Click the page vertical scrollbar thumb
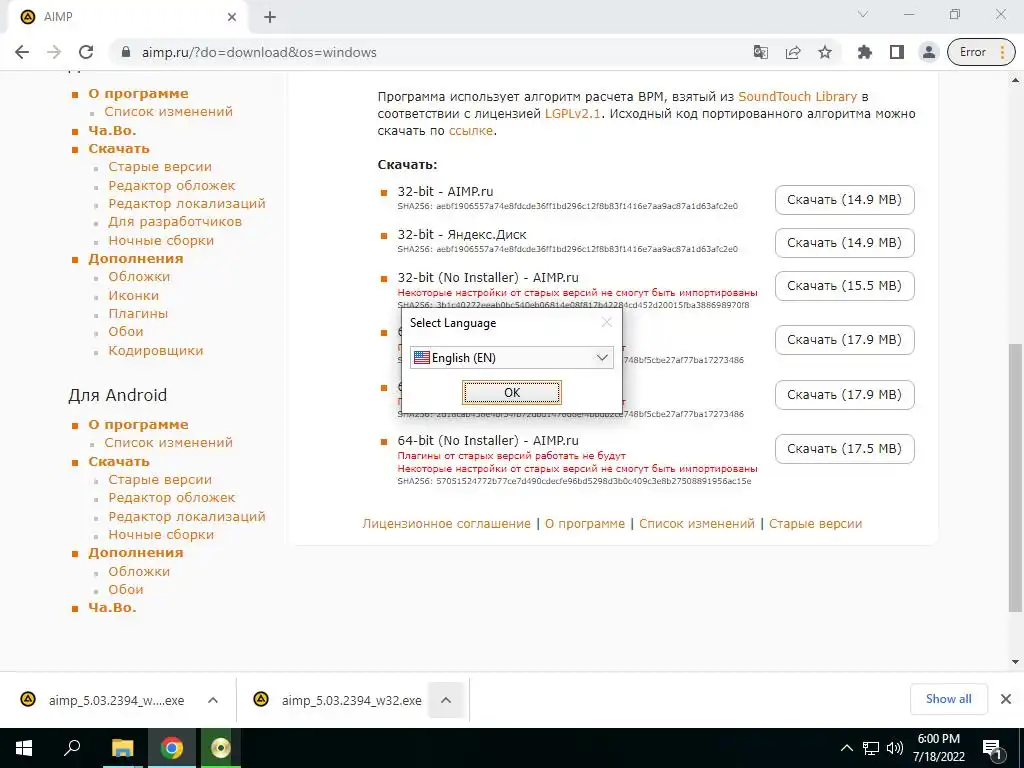Screen dimensions: 1024x768 point(1015,477)
